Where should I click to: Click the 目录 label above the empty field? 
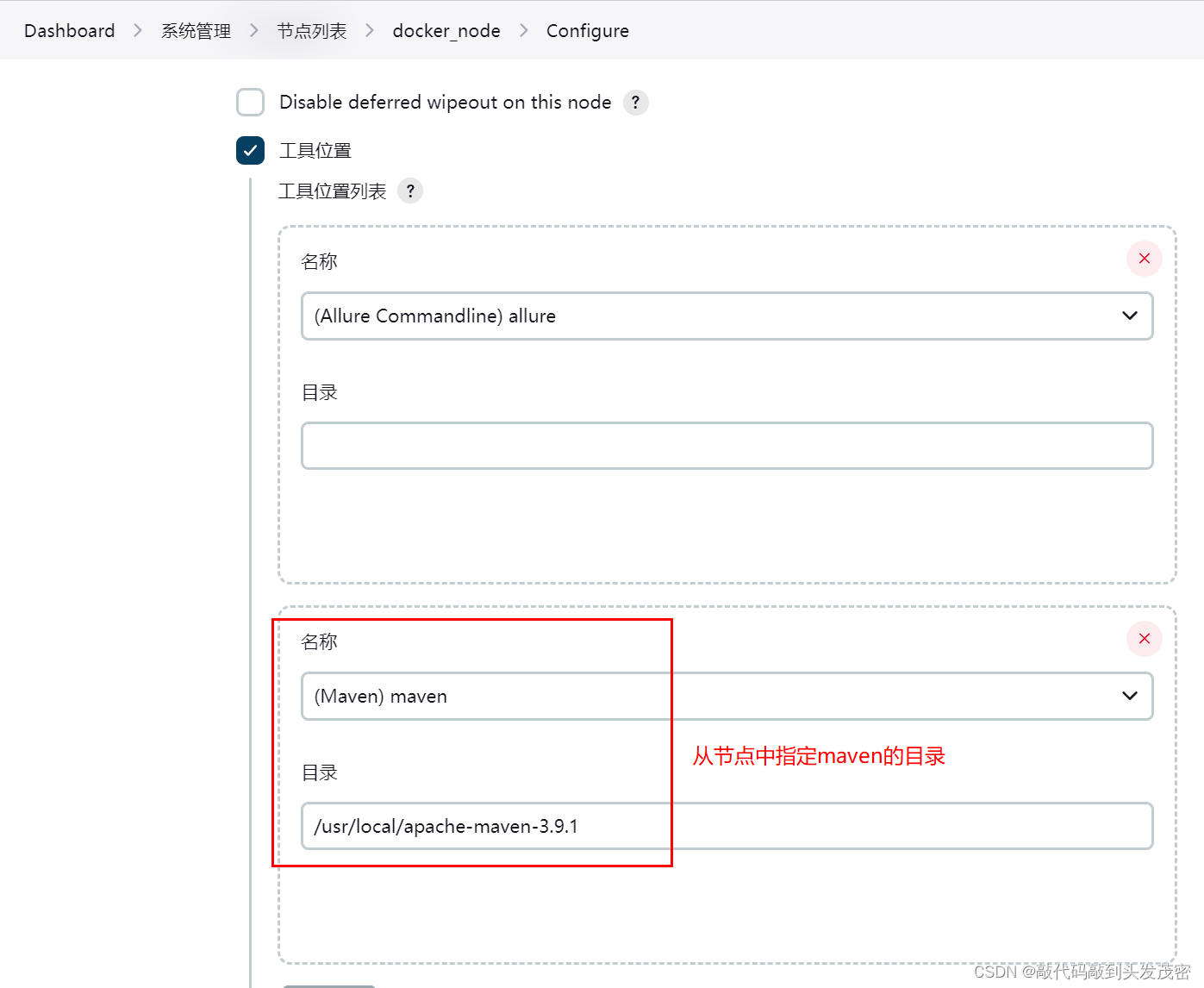coord(320,392)
